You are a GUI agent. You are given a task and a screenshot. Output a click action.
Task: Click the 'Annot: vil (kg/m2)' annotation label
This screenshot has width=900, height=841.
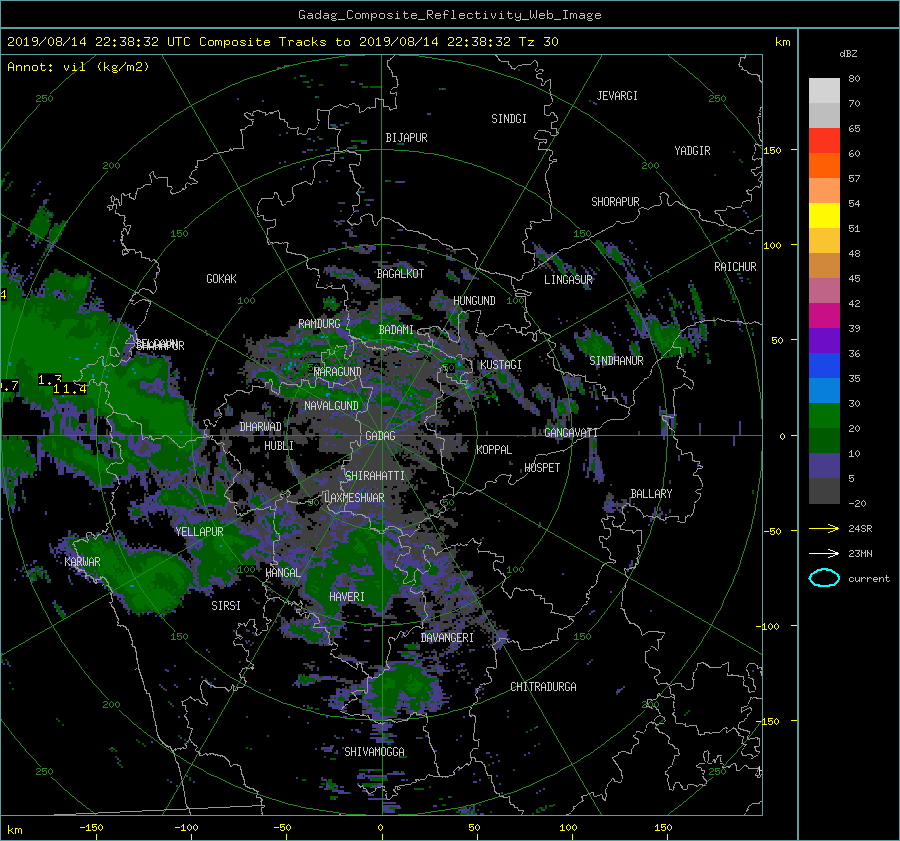point(78,67)
